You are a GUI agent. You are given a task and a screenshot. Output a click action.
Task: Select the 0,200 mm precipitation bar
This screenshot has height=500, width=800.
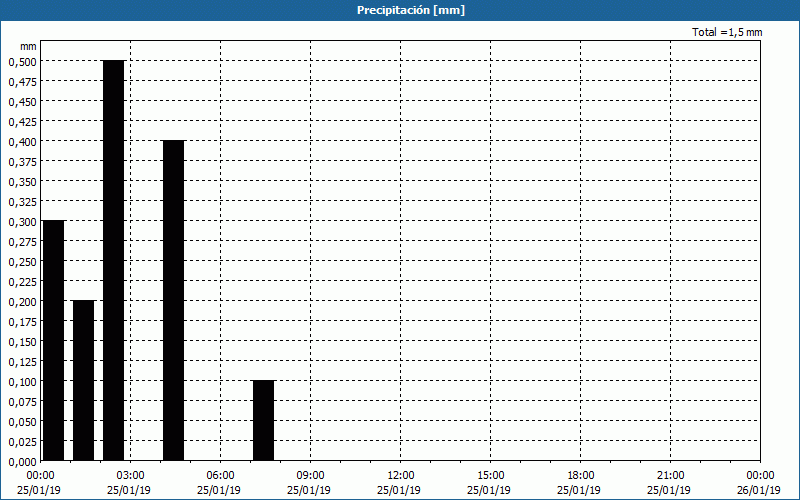[84, 381]
